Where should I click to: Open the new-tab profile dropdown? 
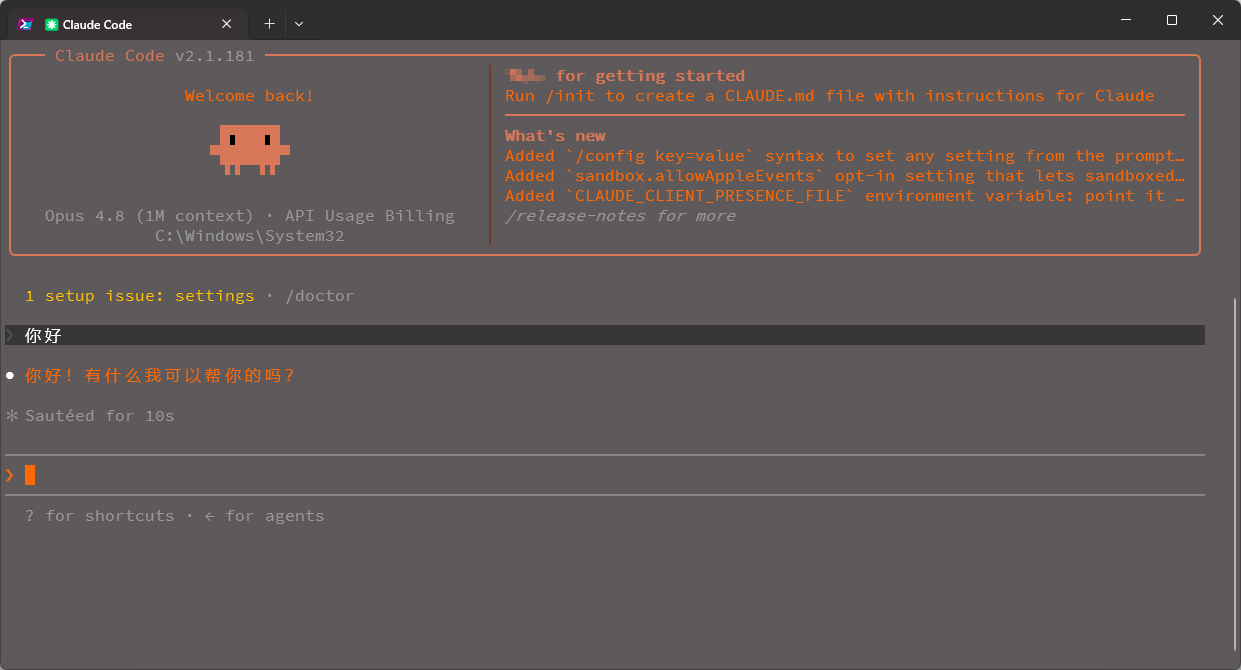point(299,23)
